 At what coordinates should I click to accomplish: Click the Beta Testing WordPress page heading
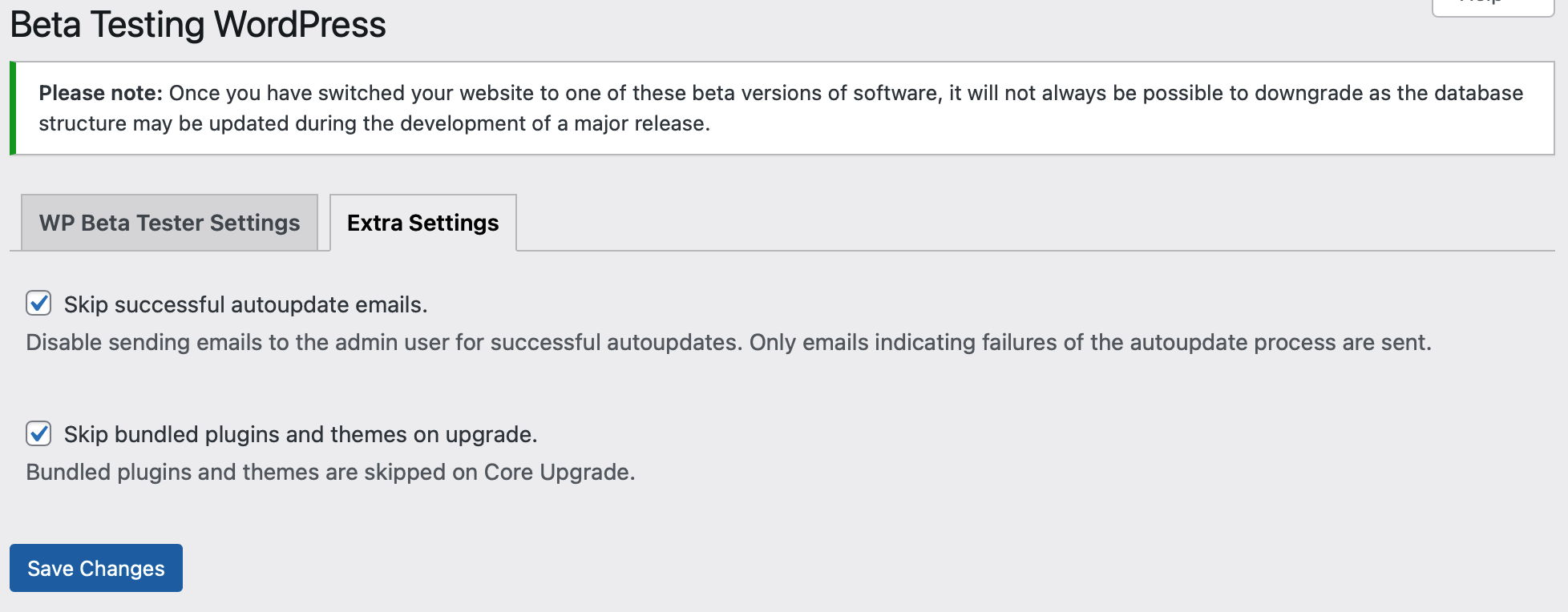pyautogui.click(x=198, y=25)
